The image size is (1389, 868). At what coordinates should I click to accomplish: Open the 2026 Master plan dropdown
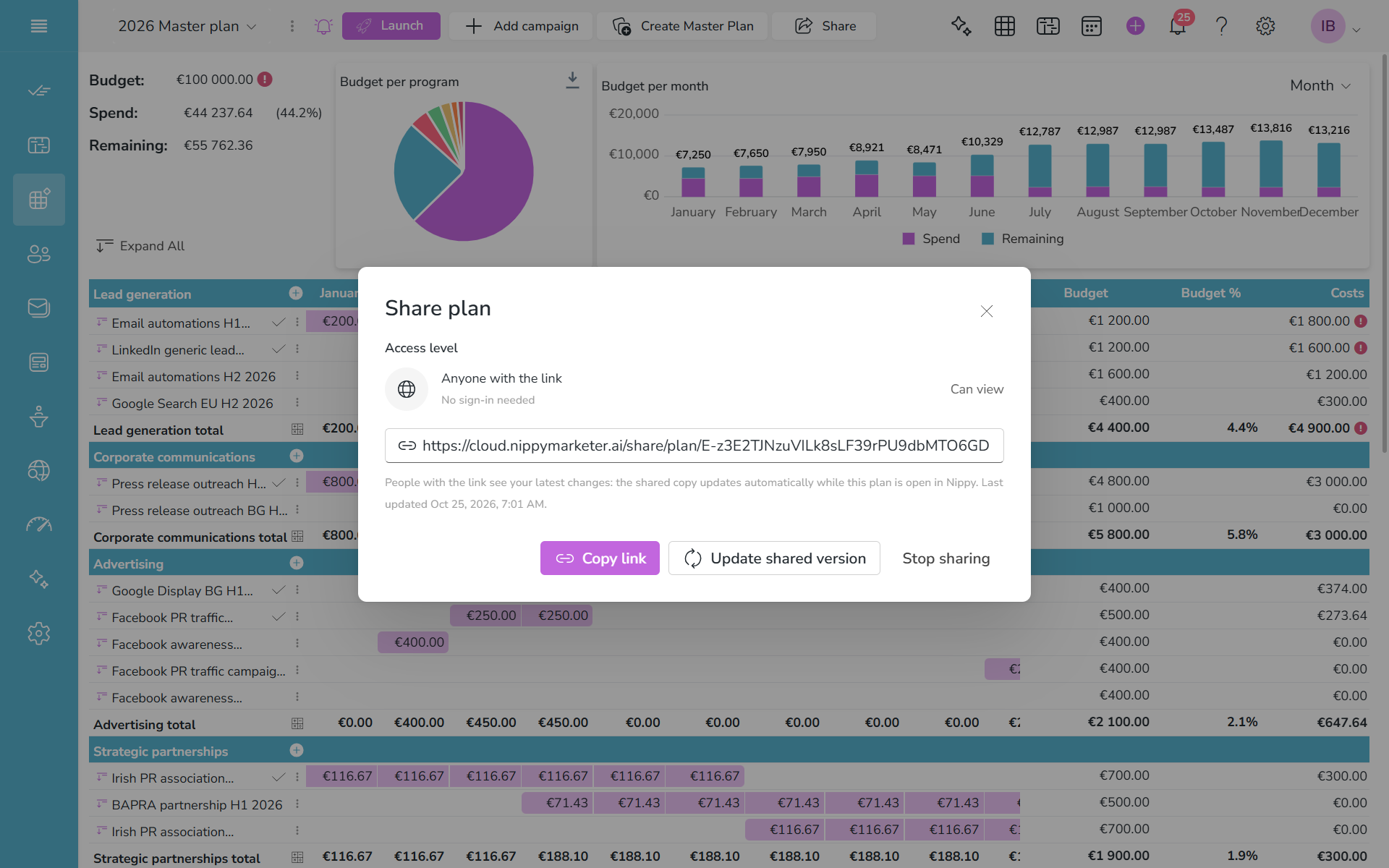coord(187,26)
